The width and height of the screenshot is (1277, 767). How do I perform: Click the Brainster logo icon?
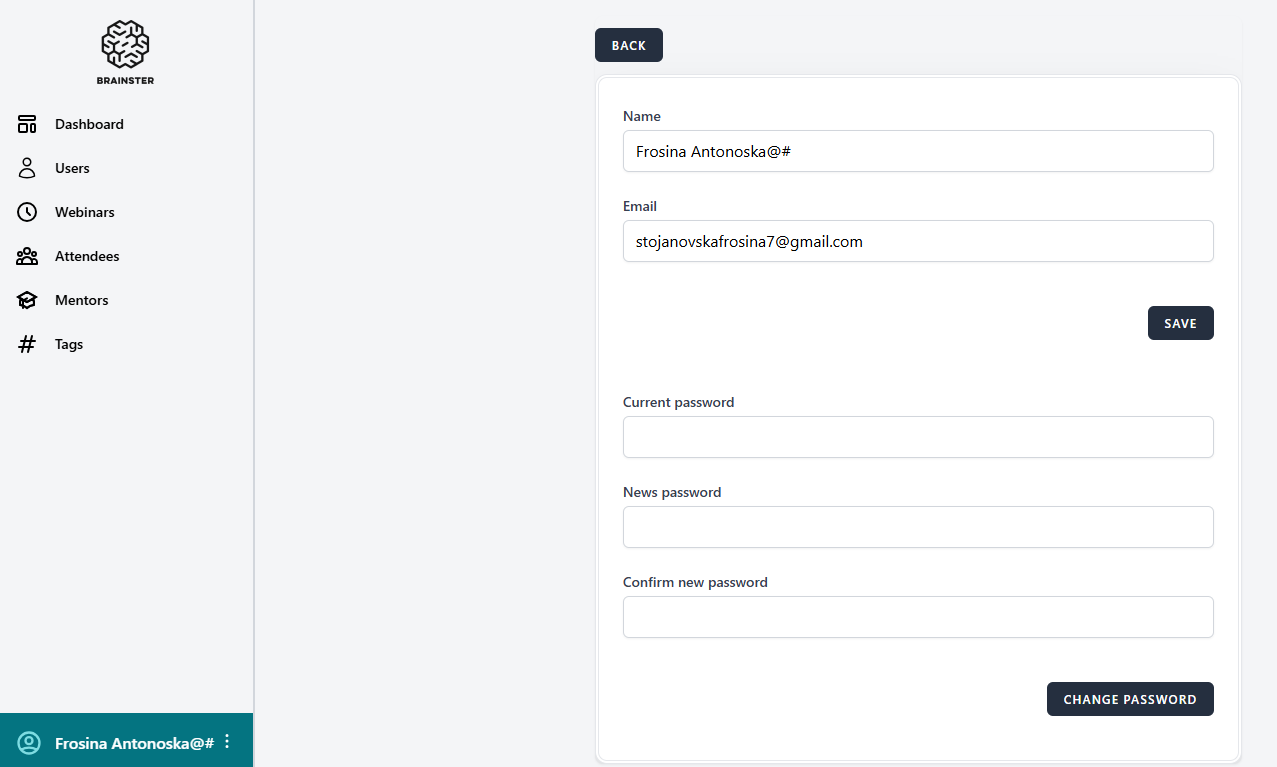125,45
